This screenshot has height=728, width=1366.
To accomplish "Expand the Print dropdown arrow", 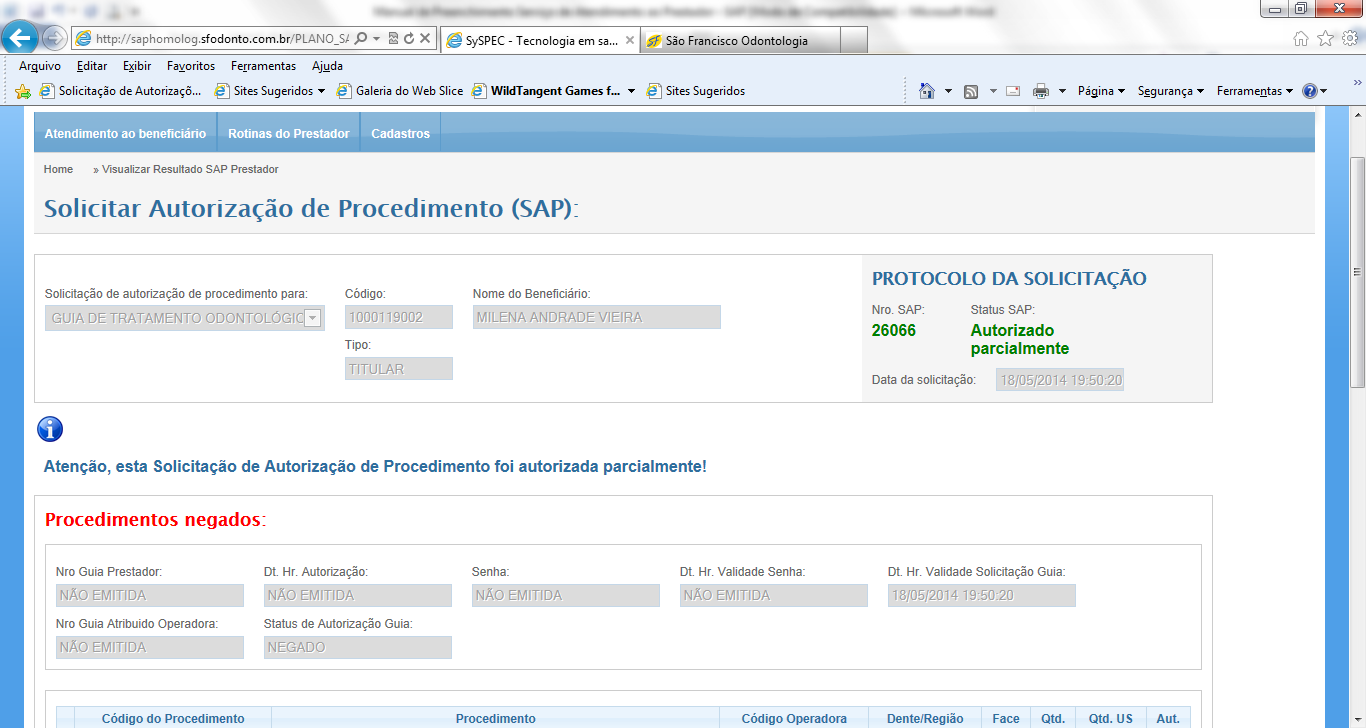I will point(1062,91).
